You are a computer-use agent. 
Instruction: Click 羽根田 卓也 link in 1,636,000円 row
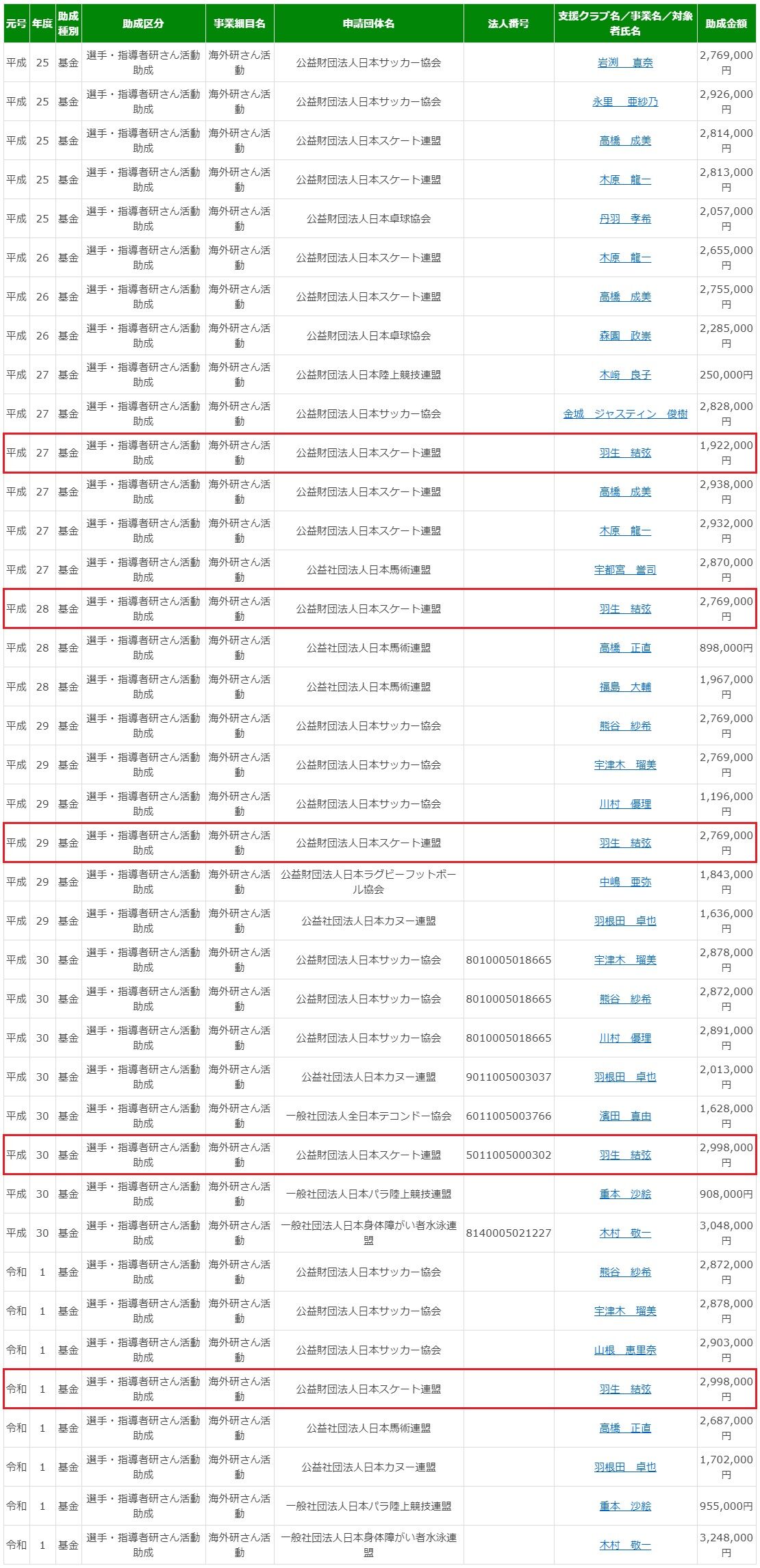[x=625, y=921]
